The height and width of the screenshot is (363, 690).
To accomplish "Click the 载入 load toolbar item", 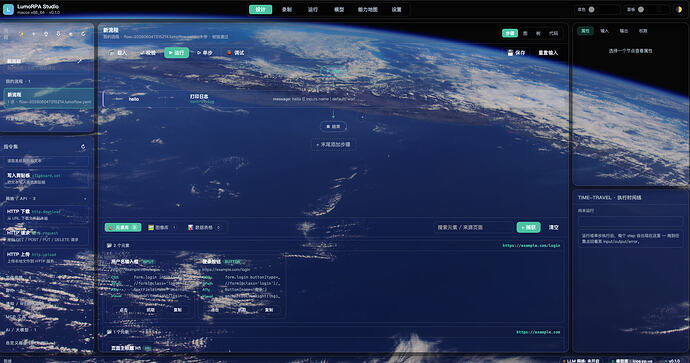I will tap(117, 53).
